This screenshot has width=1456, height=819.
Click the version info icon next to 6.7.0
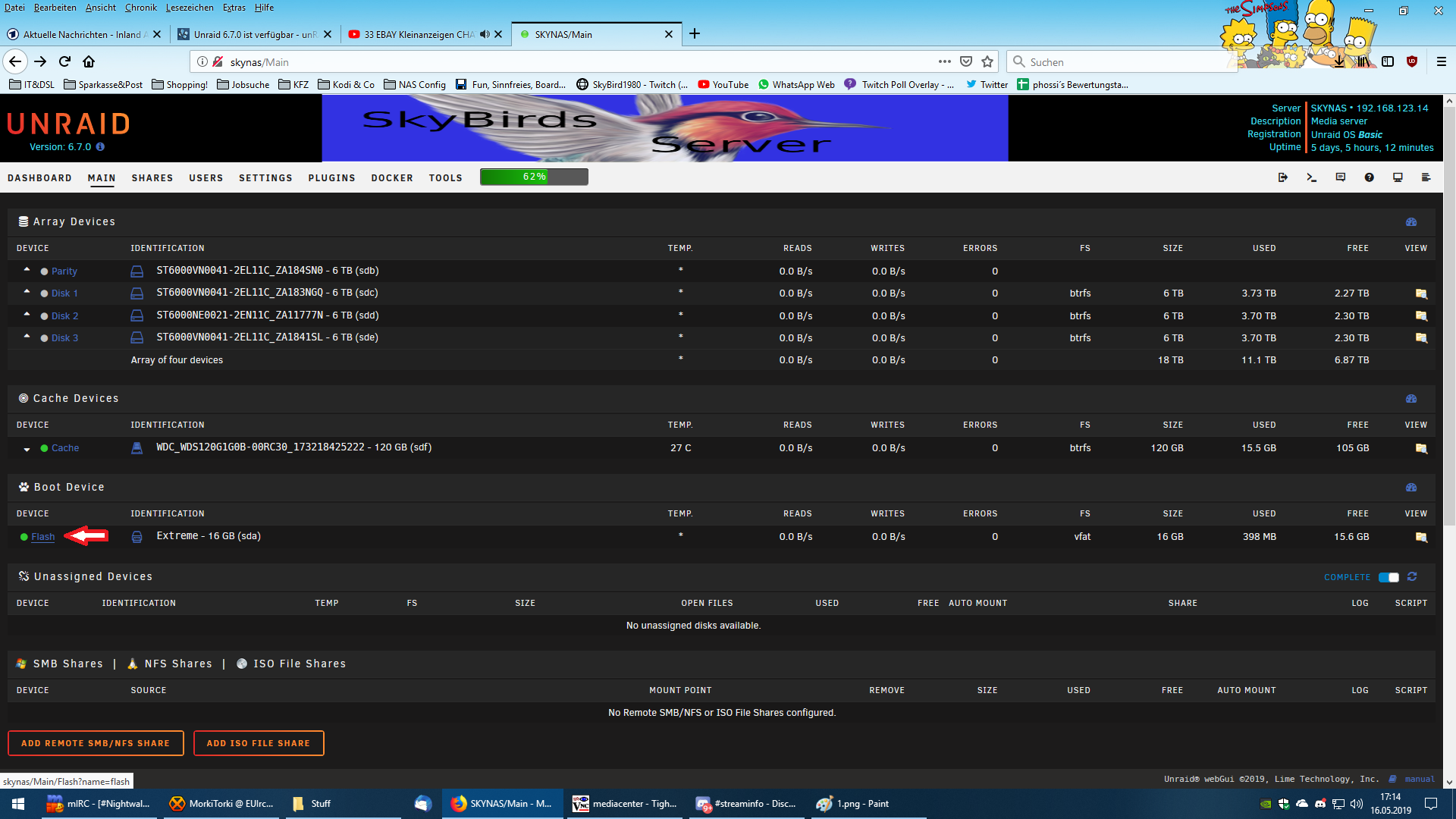click(x=100, y=147)
